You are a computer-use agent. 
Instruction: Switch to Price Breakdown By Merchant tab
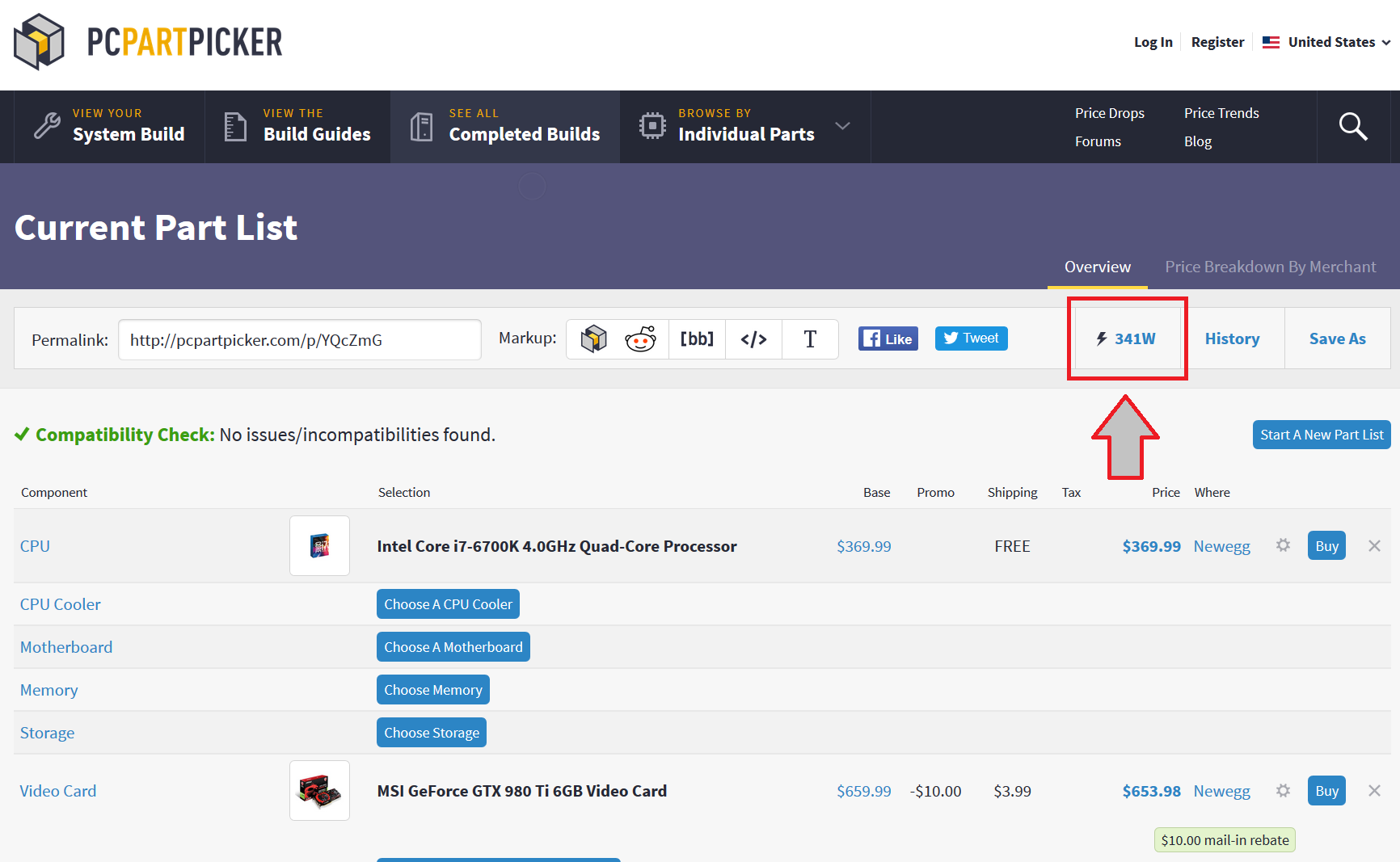[1270, 267]
